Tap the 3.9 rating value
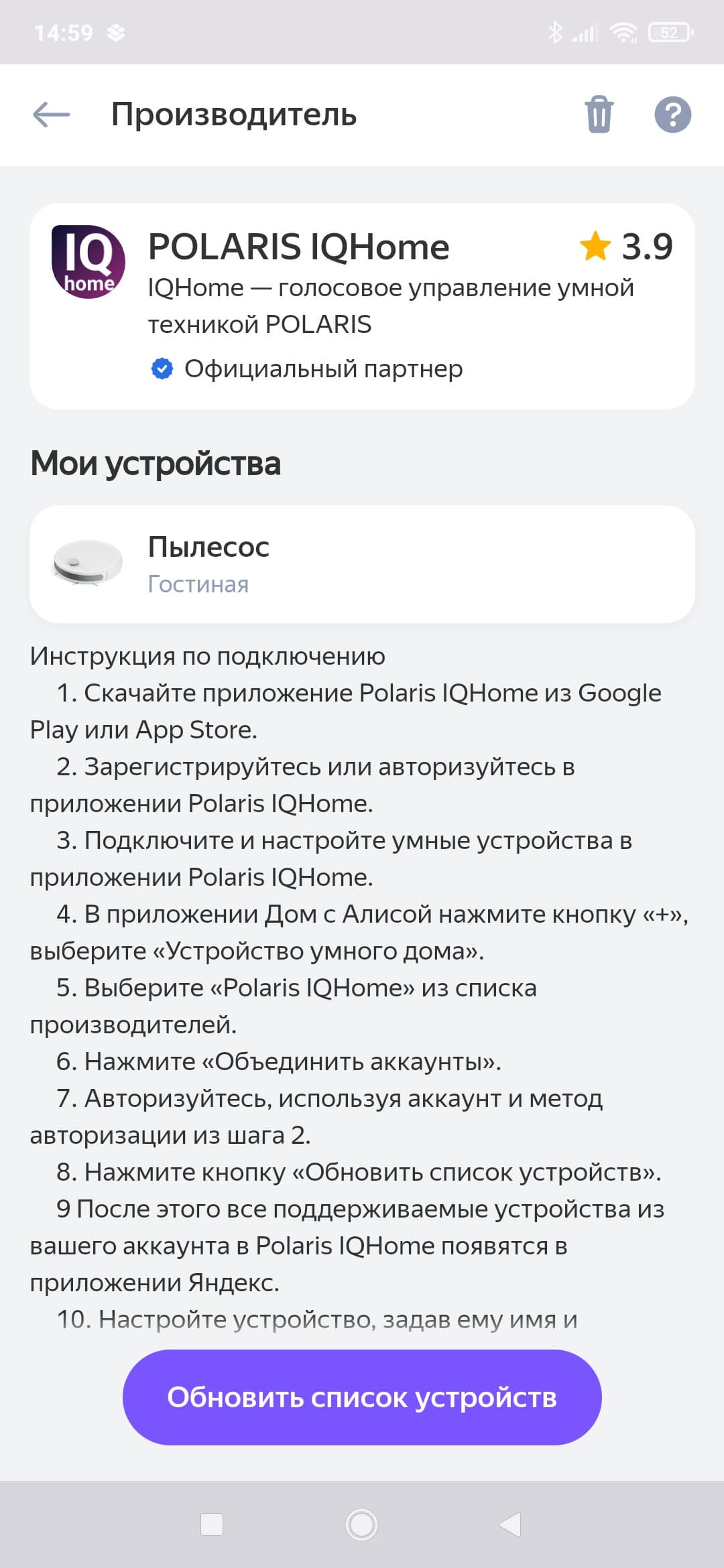Screen dimensions: 724x1568 click(646, 247)
